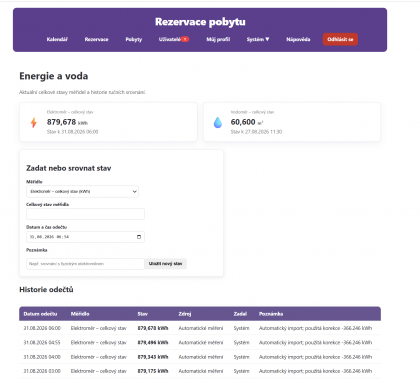The width and height of the screenshot is (420, 383).
Task: Click the note in the 03:00 row
Action: pyautogui.click(x=315, y=371)
